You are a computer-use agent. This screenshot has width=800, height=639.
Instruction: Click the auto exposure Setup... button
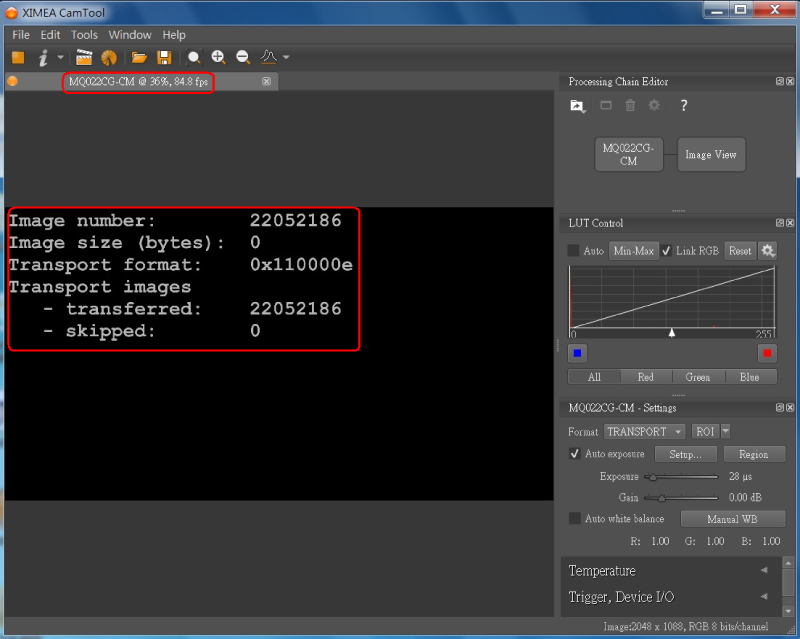point(686,454)
